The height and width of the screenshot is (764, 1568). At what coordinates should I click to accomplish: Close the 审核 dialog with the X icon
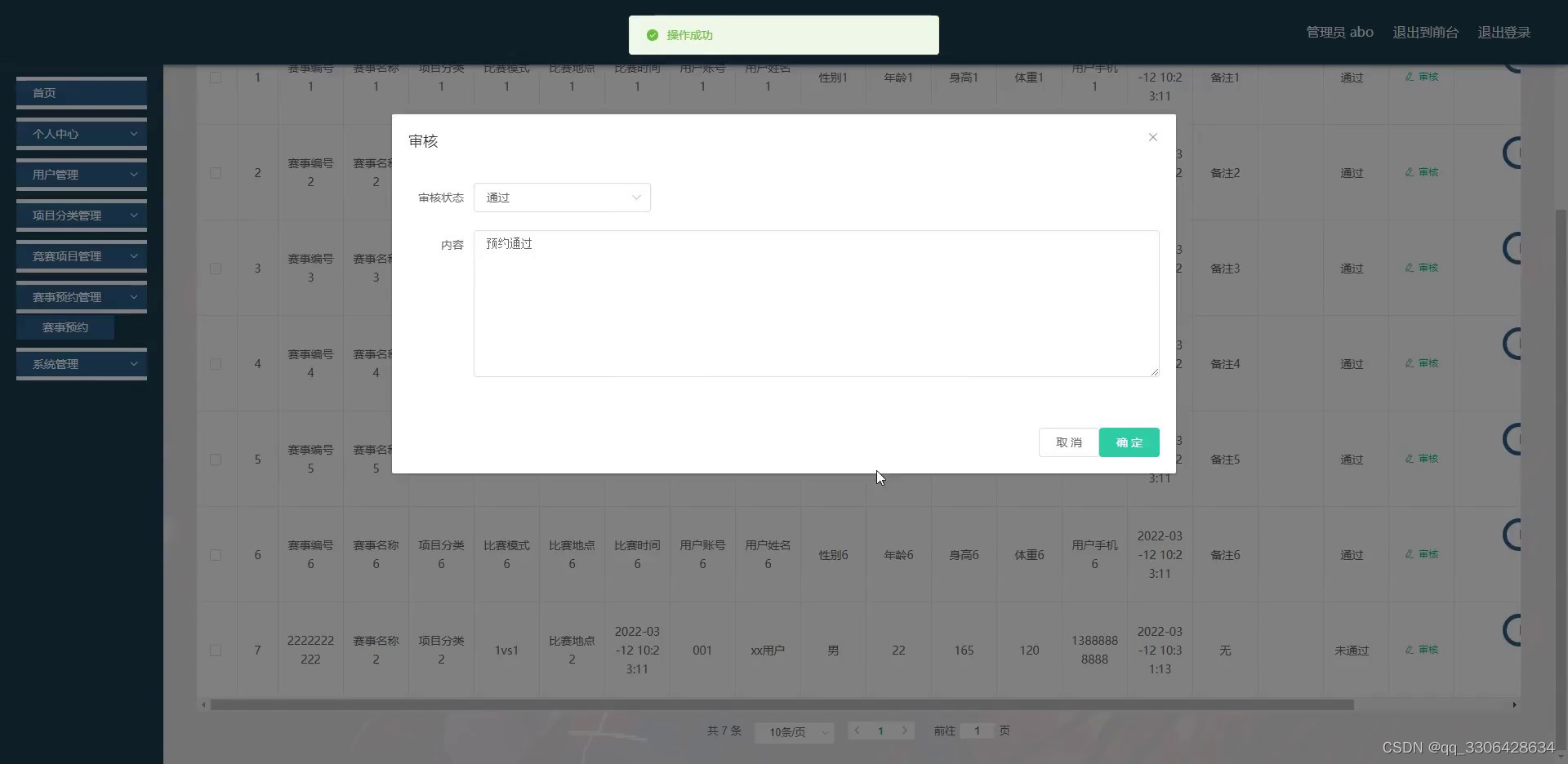point(1152,137)
